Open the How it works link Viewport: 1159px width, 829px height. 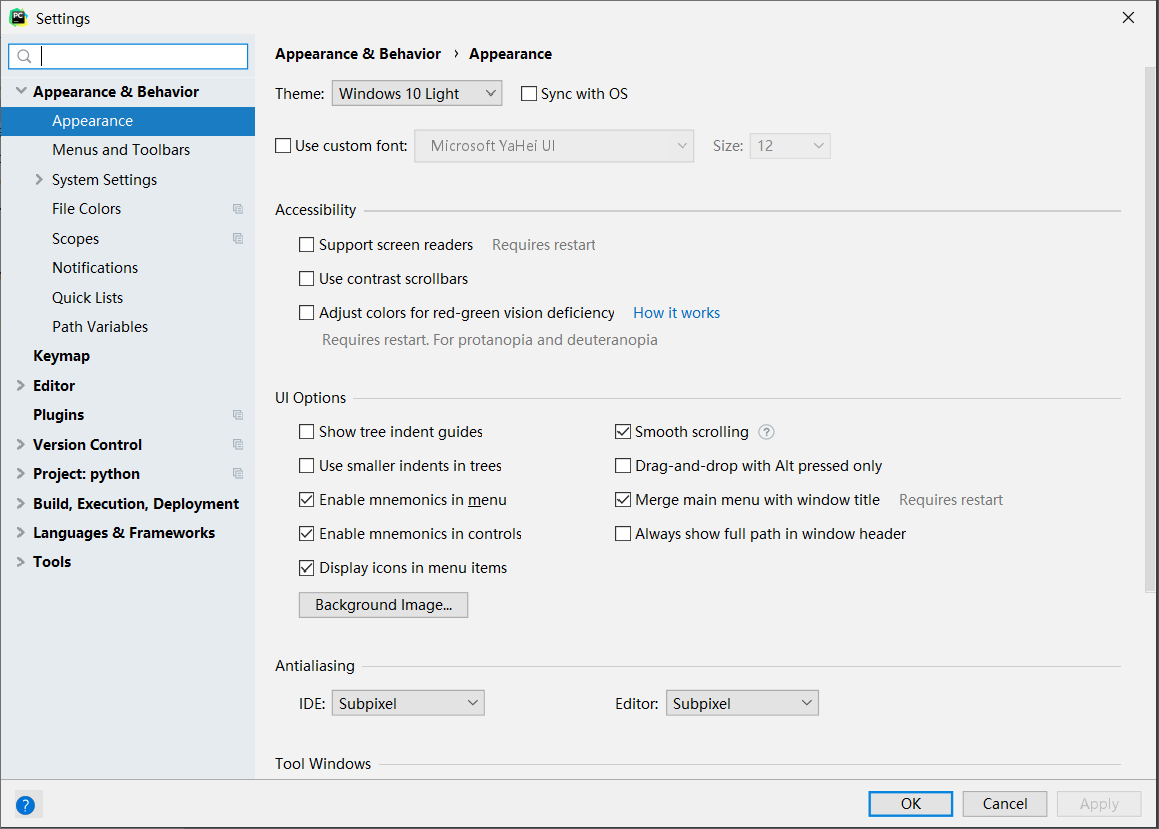676,313
